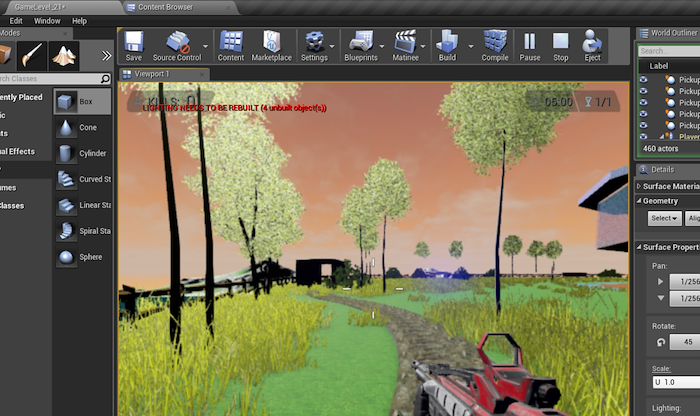700x416 pixels.
Task: Expand the hidden Modes with double chevron
Action: coord(106,56)
